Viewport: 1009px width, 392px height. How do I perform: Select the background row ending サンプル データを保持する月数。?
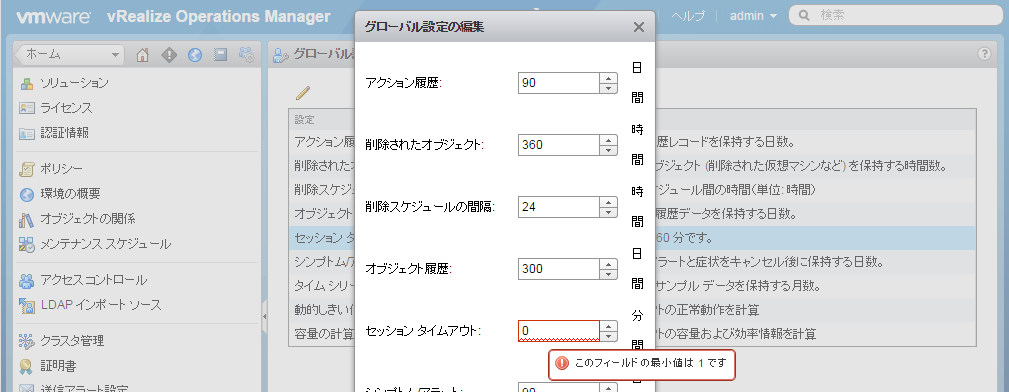tap(632, 286)
